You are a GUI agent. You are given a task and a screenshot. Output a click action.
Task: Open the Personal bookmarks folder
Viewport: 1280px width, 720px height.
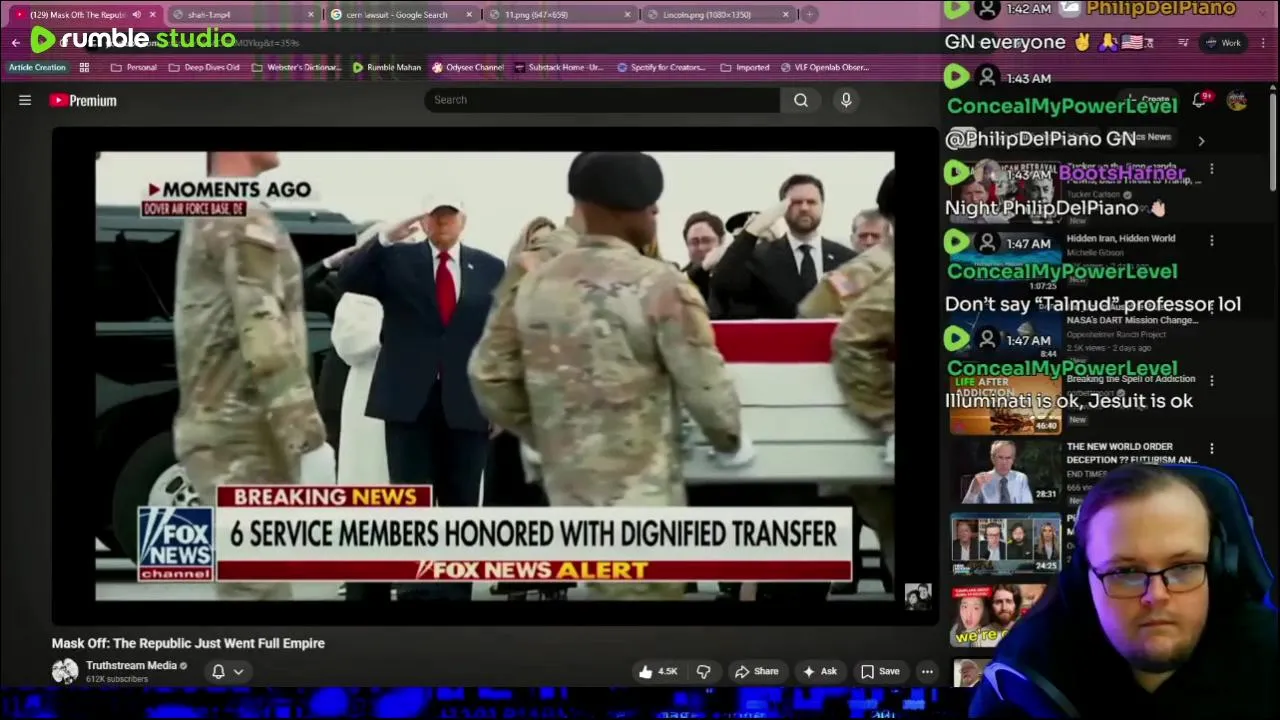[134, 67]
